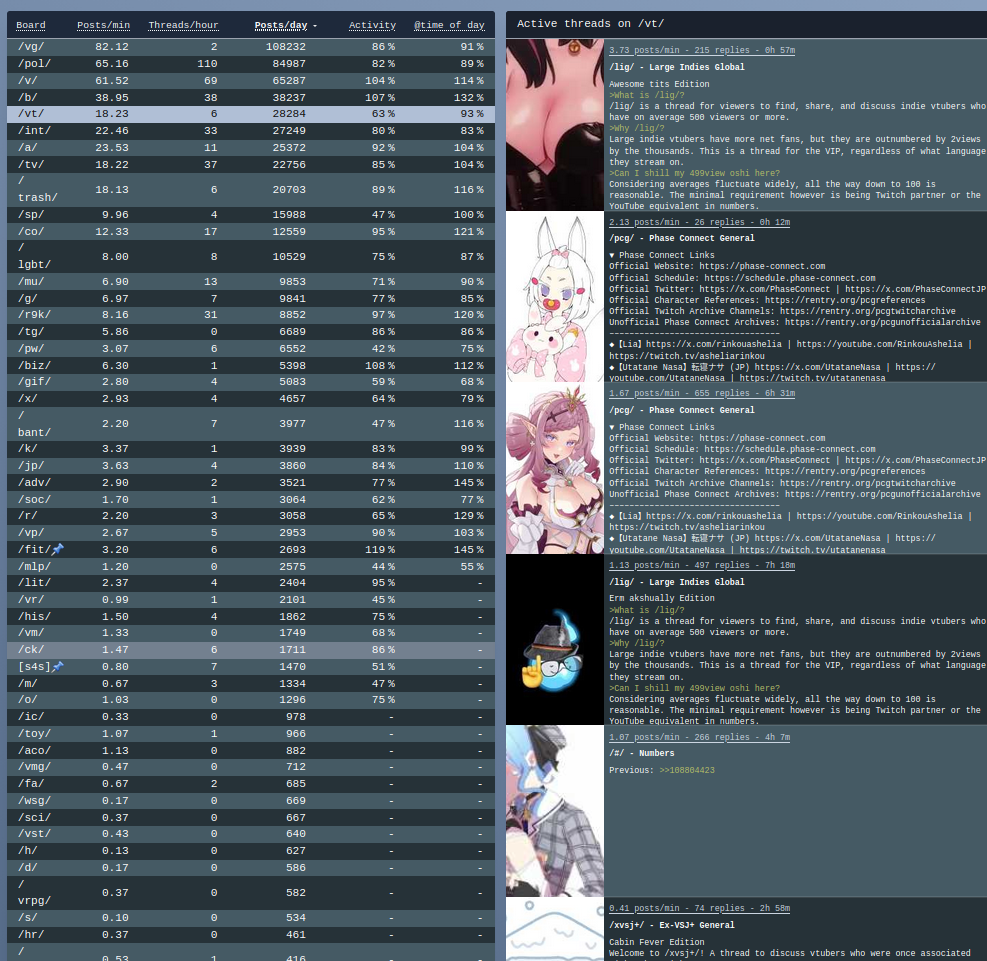Viewport: 987px width, 961px height.
Task: Sort by the Posts/day column header
Action: [281, 25]
